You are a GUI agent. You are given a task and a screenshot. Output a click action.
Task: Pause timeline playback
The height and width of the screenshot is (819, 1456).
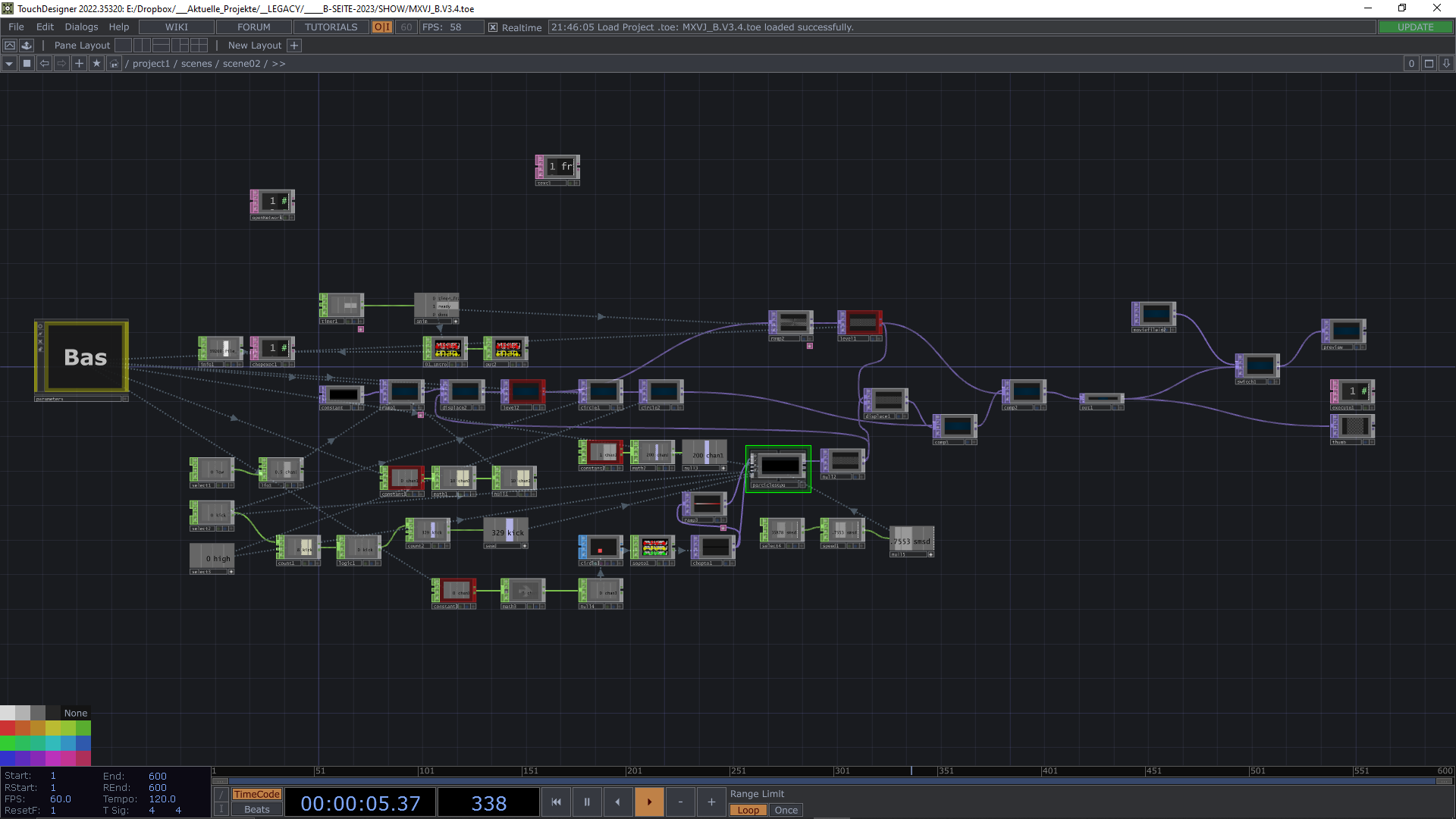587,802
